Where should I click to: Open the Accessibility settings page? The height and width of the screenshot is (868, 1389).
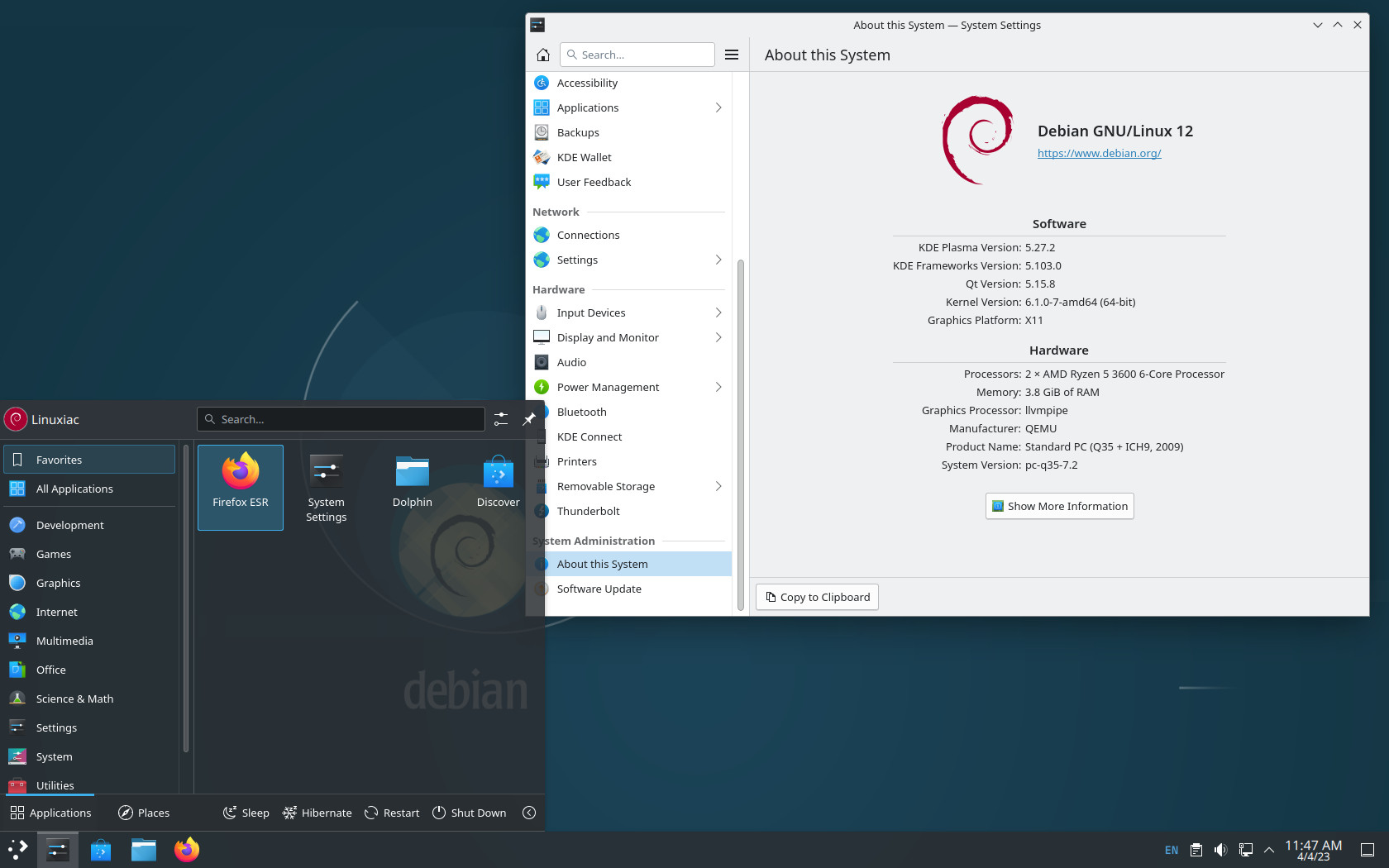587,83
